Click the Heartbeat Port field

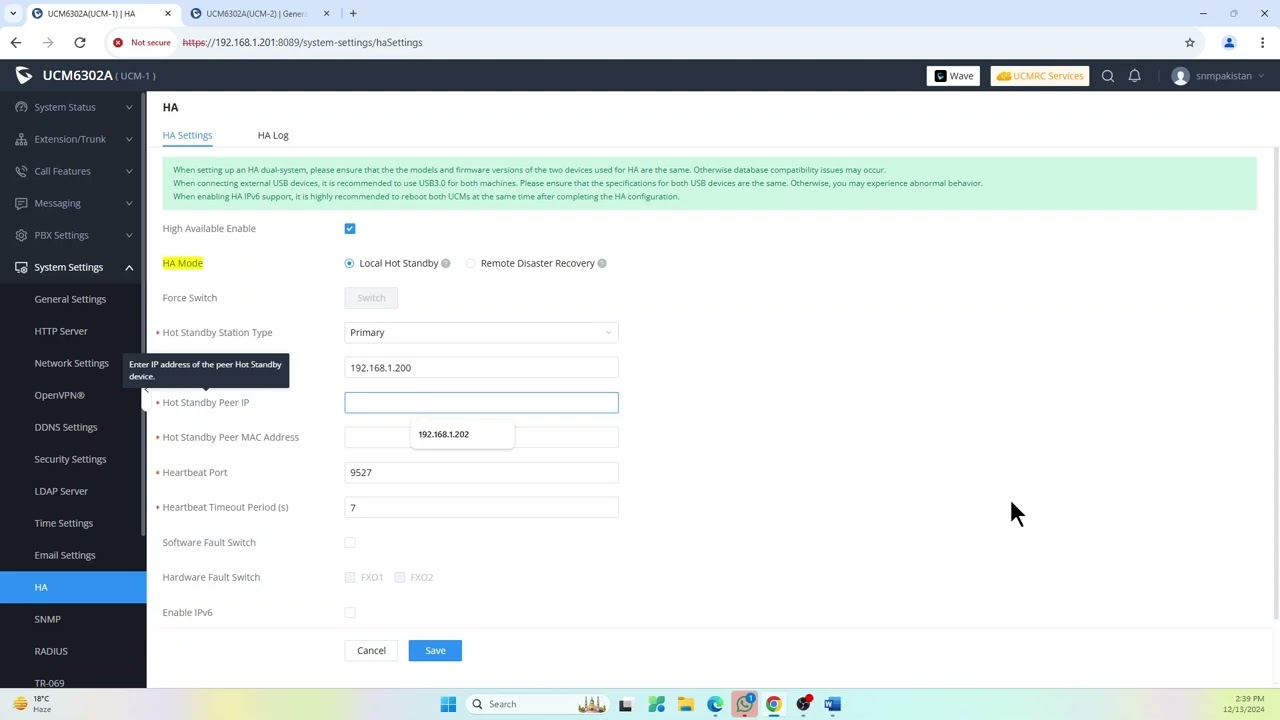[x=481, y=472]
